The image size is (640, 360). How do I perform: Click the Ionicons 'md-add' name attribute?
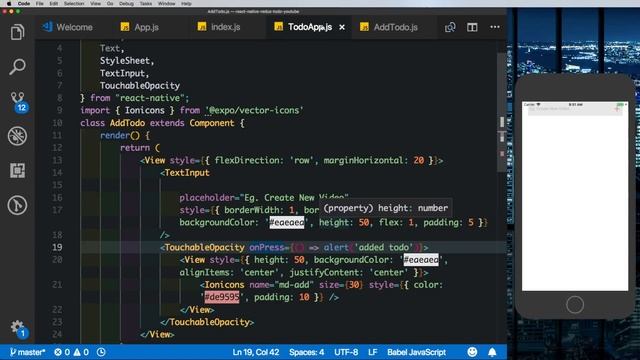(282, 284)
